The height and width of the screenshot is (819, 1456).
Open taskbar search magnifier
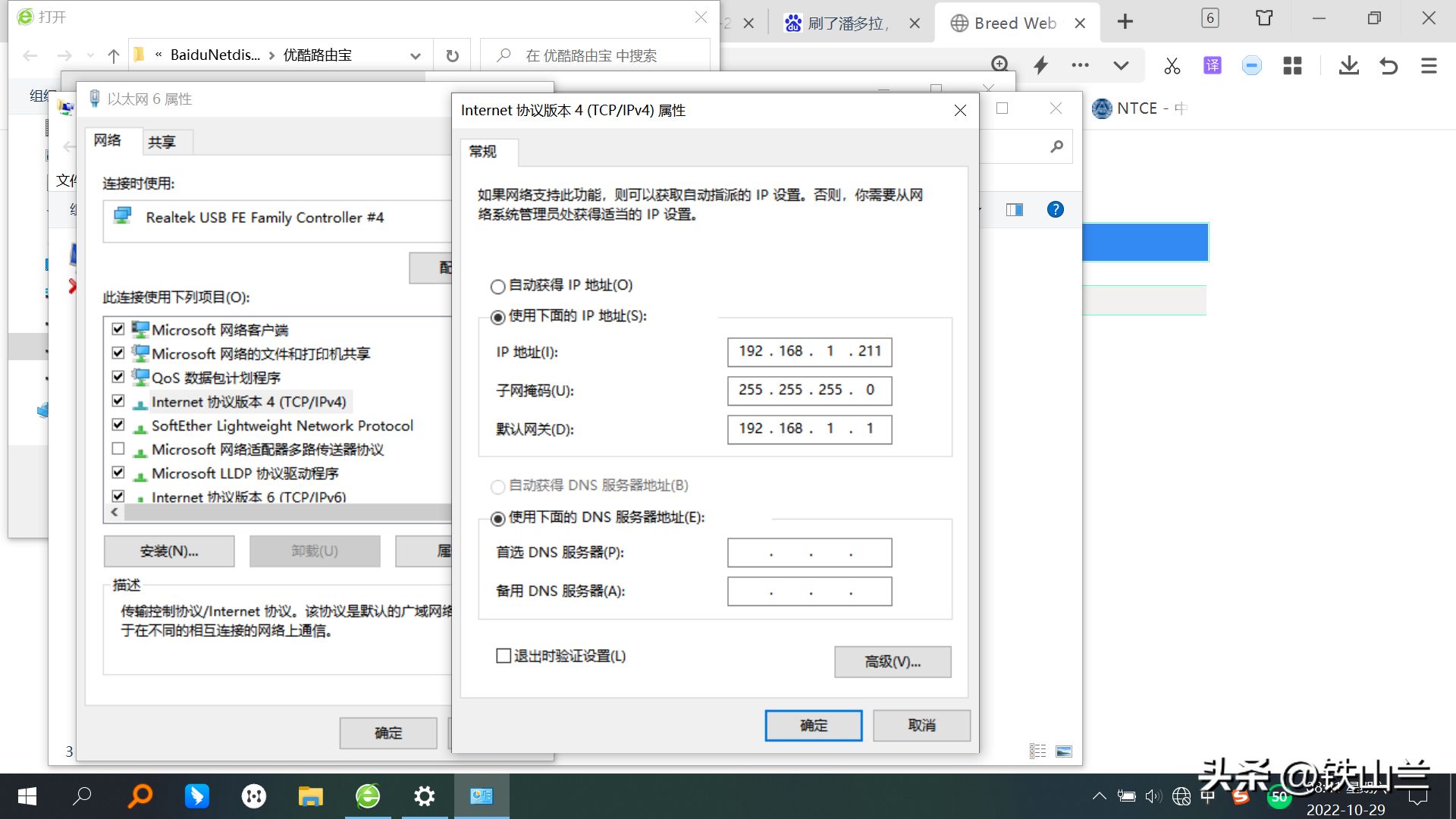(82, 796)
